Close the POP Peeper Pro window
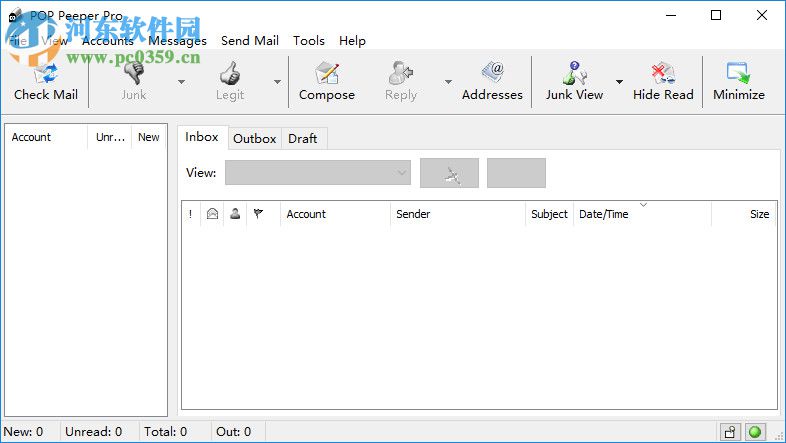Viewport: 786px width, 443px height. [x=761, y=15]
